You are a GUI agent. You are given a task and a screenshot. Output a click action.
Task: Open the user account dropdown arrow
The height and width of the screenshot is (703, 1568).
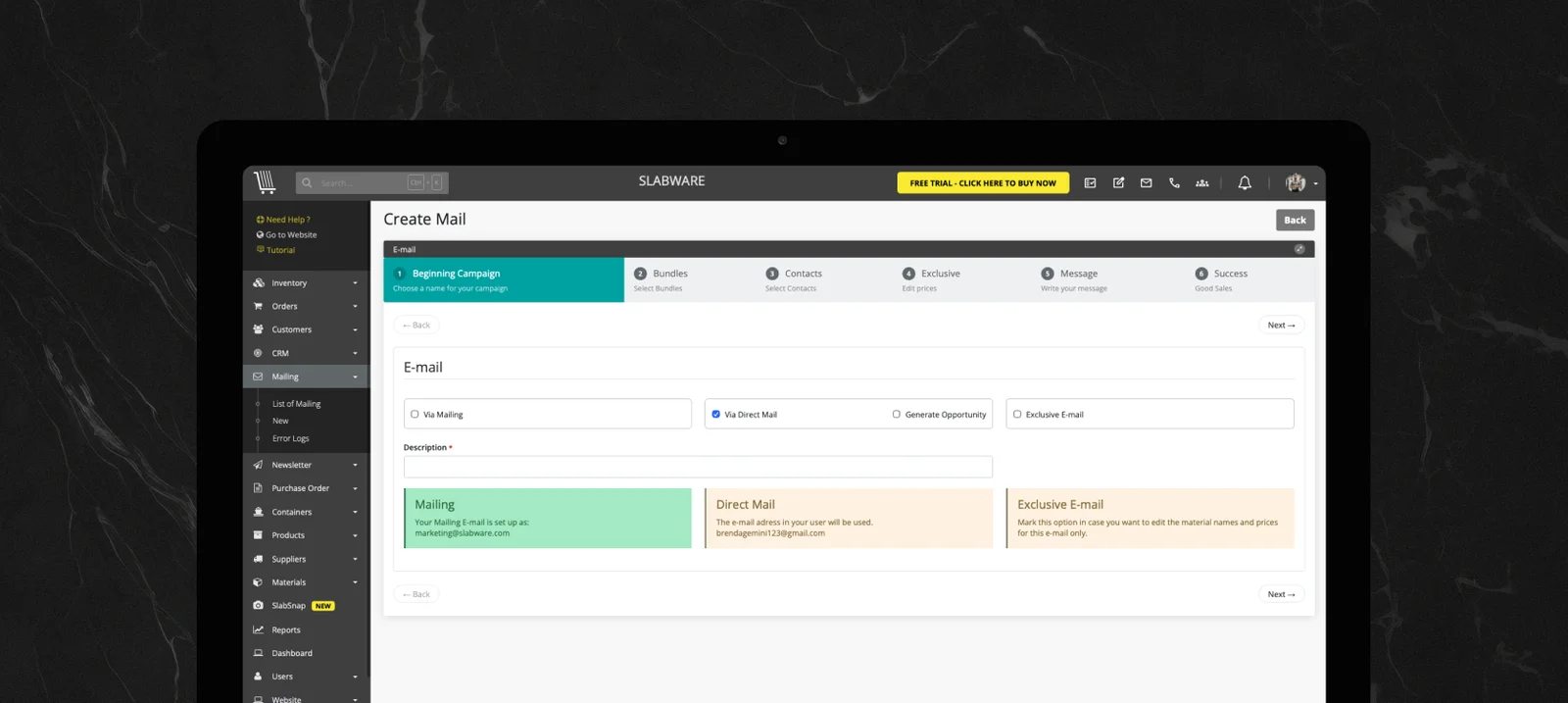click(x=1315, y=183)
